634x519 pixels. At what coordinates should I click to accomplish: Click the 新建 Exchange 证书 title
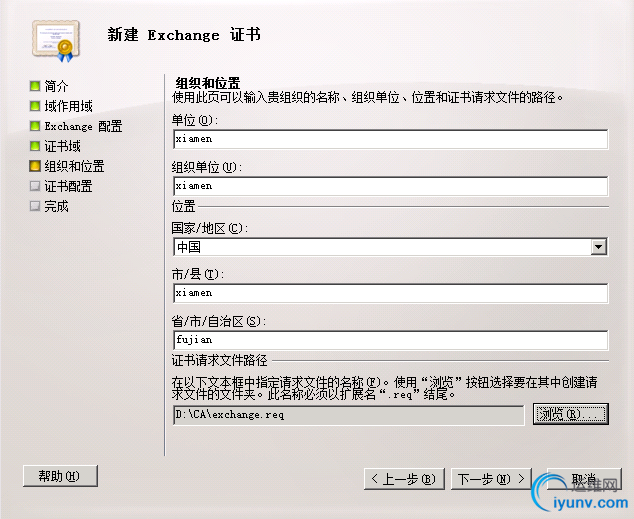(184, 35)
